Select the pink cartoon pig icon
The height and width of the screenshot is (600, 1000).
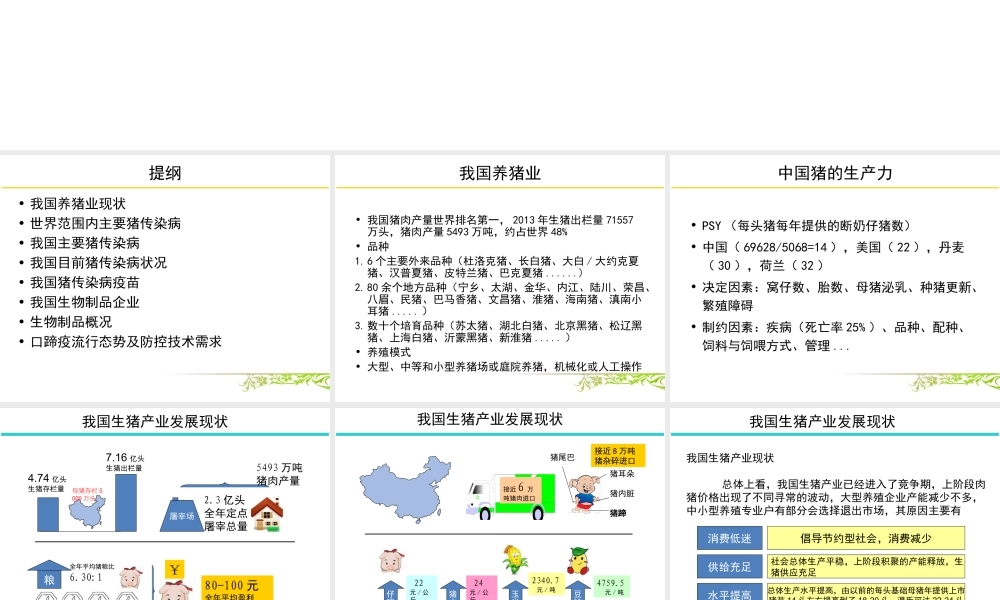coord(581,491)
